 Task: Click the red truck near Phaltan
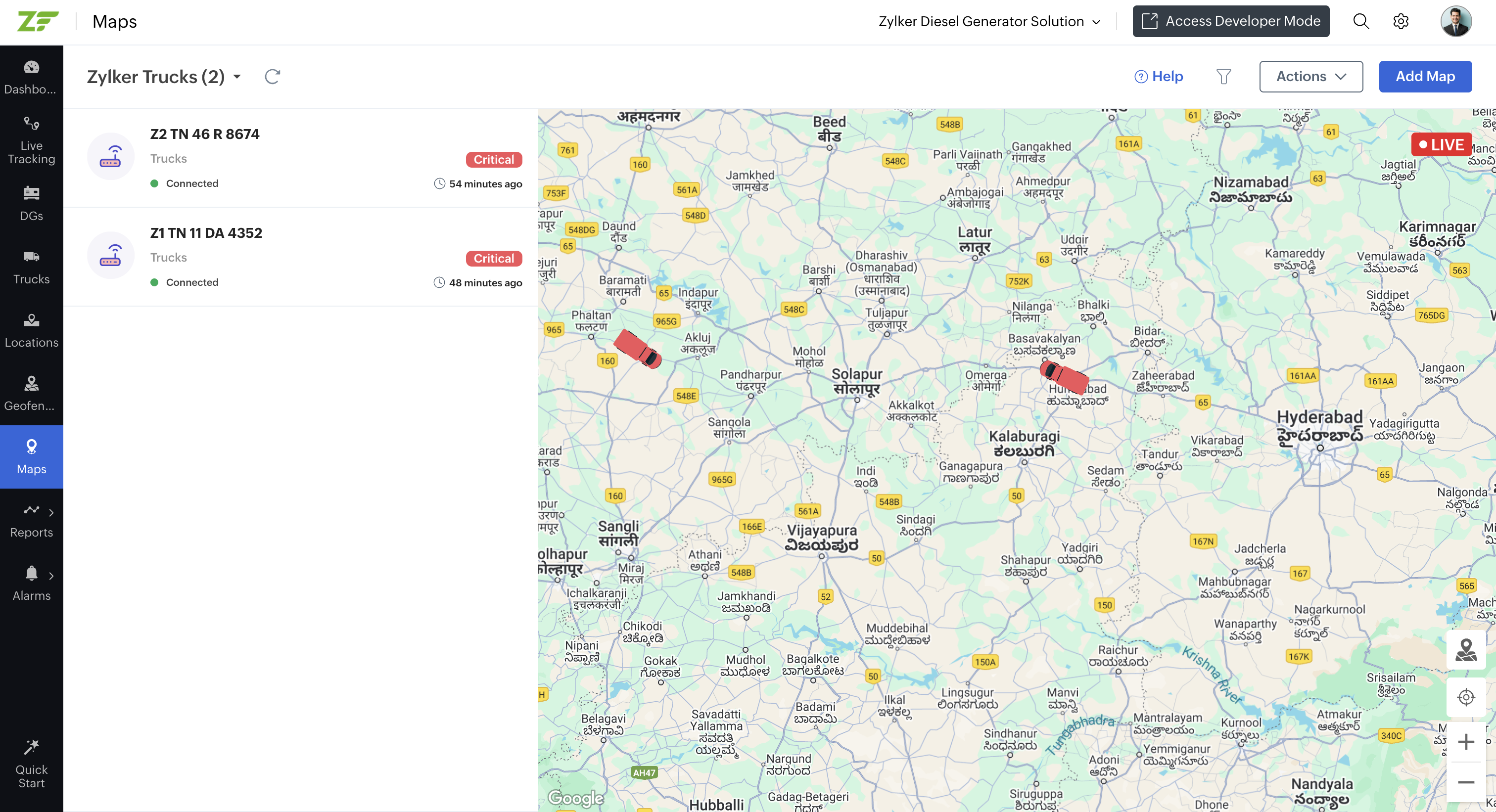(638, 348)
